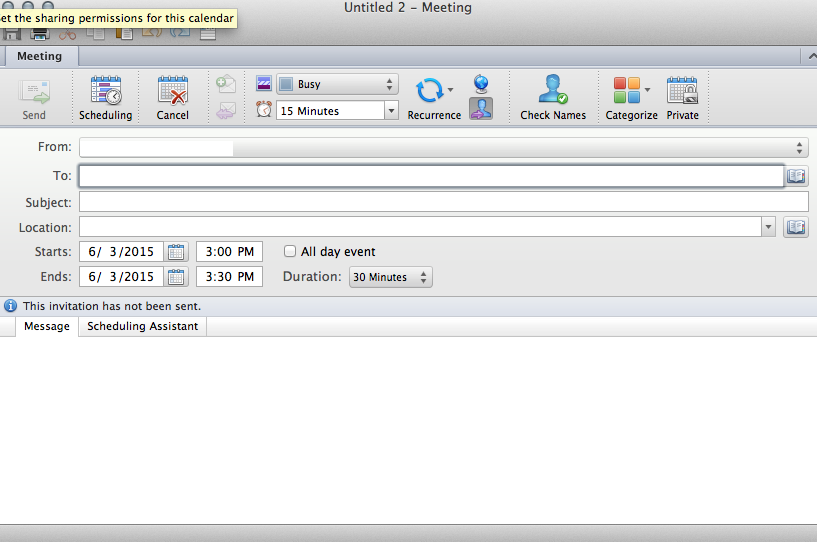817x542 pixels.
Task: Switch to the Scheduling Assistant tab
Action: pyautogui.click(x=142, y=326)
